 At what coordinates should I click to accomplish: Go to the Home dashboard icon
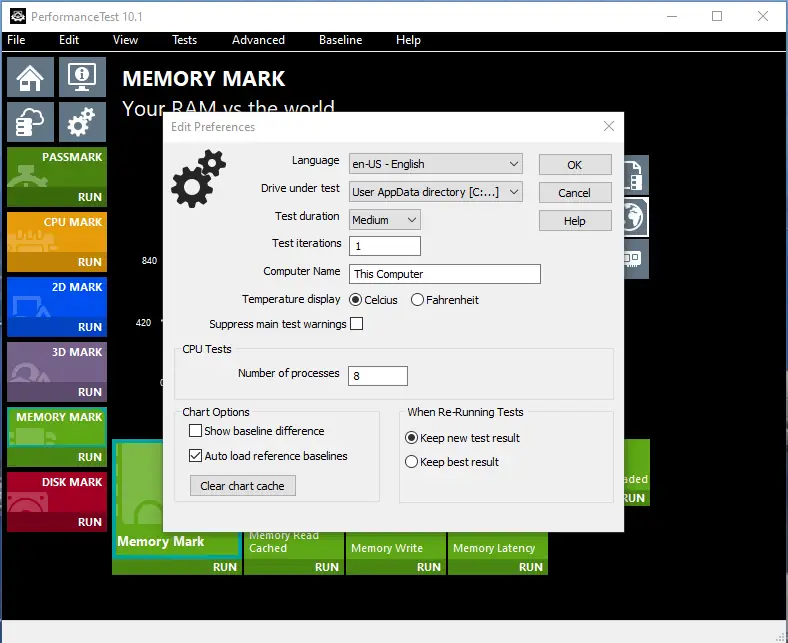coord(30,77)
